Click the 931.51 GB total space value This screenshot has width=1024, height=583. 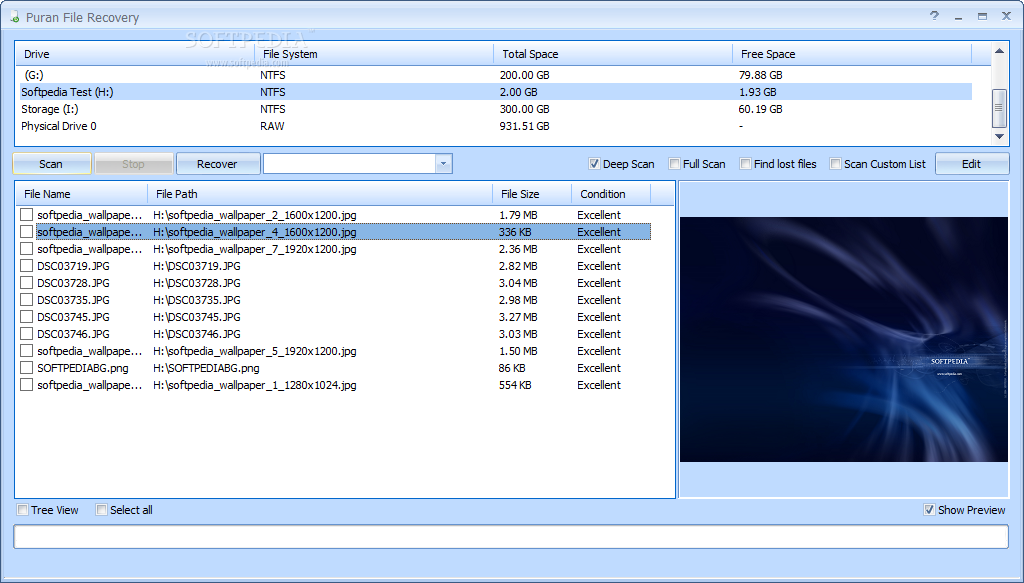(524, 126)
